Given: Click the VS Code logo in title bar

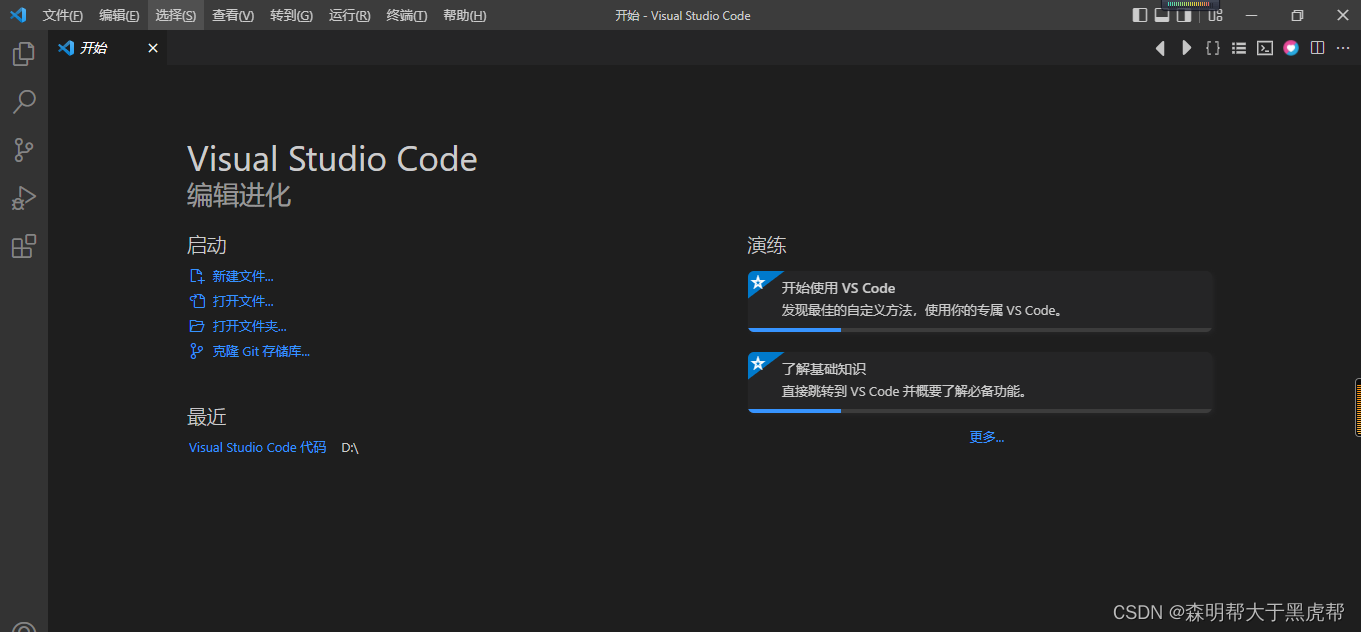Looking at the screenshot, I should click(x=17, y=15).
